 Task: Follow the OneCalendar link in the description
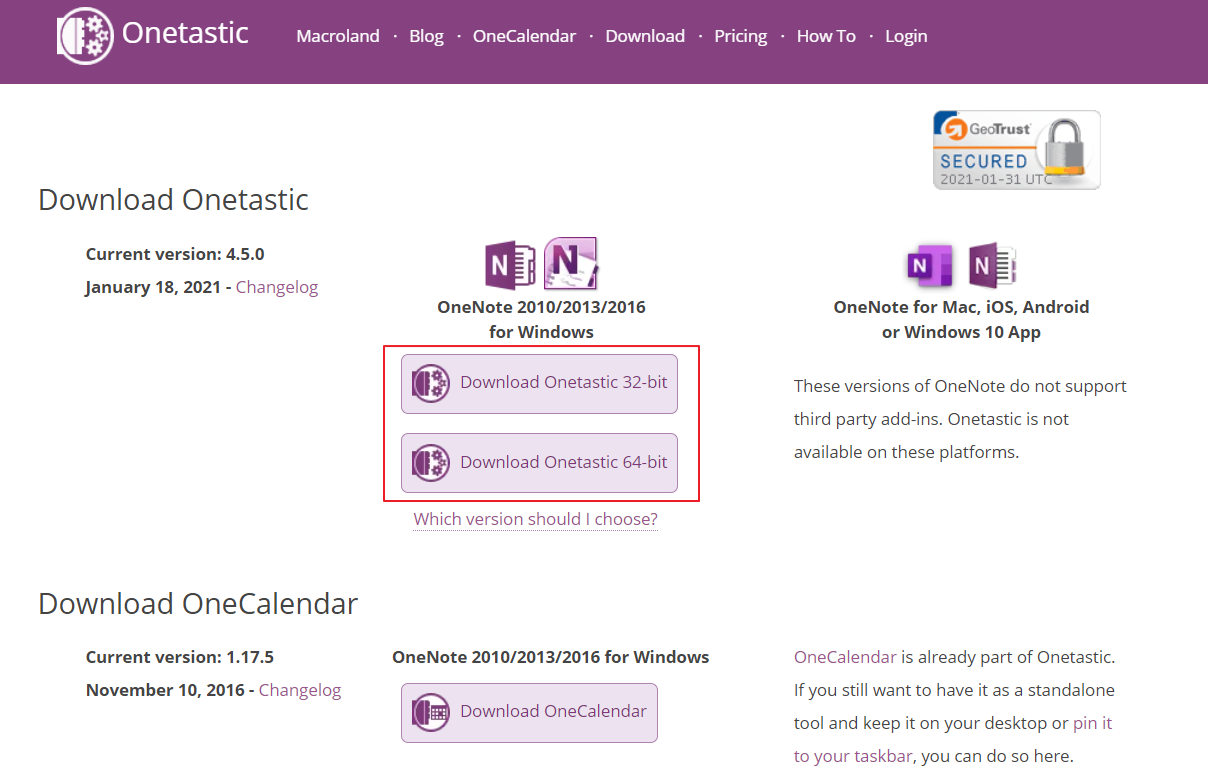point(845,657)
